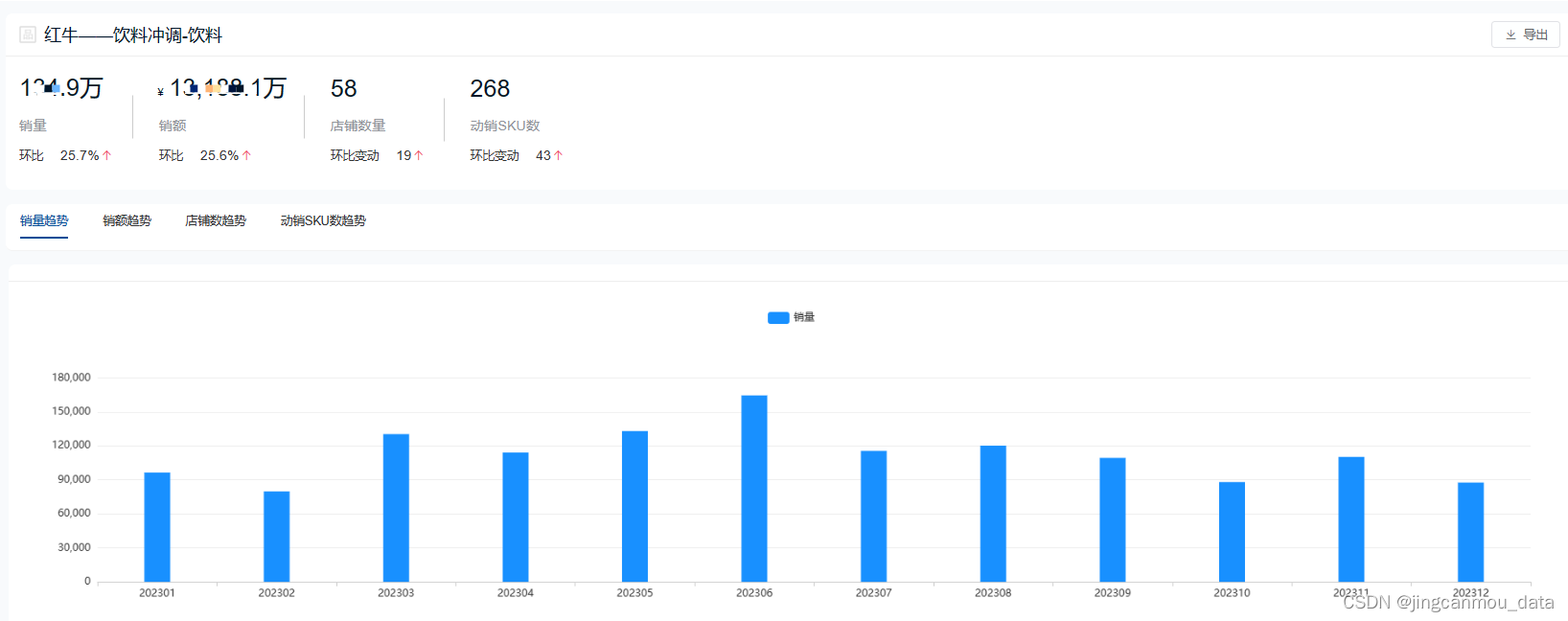Click the 店铺数量 value 58
Image resolution: width=1568 pixels, height=621 pixels.
click(344, 88)
